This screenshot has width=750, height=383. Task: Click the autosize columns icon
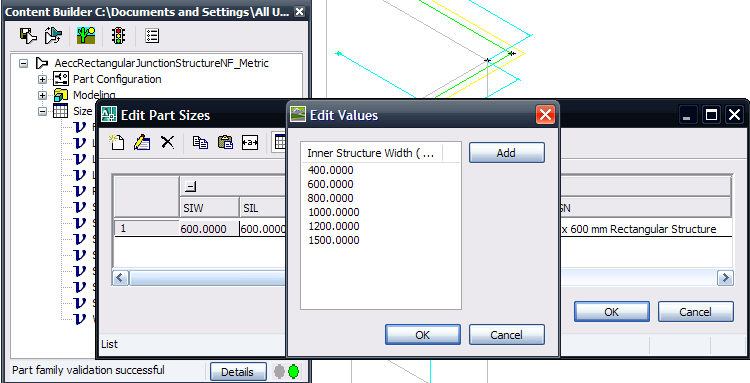point(250,142)
